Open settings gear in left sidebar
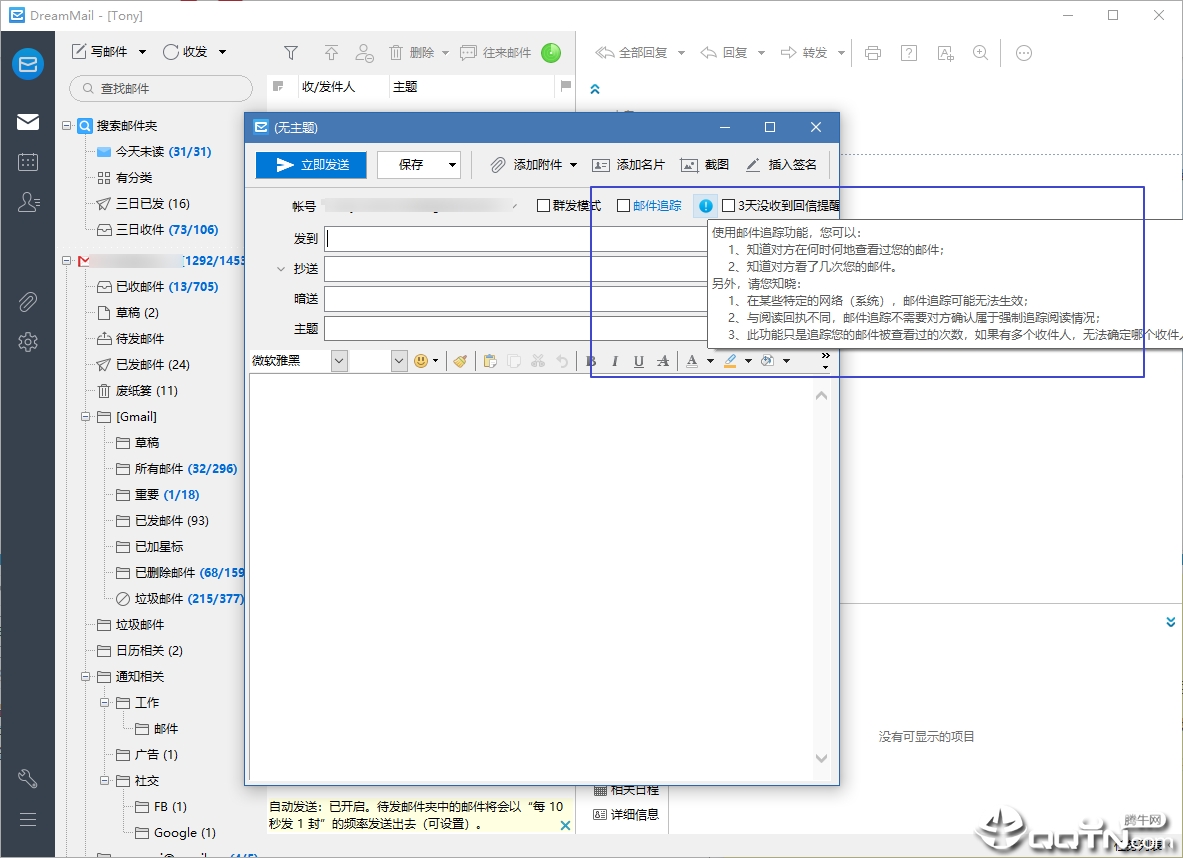 [28, 342]
